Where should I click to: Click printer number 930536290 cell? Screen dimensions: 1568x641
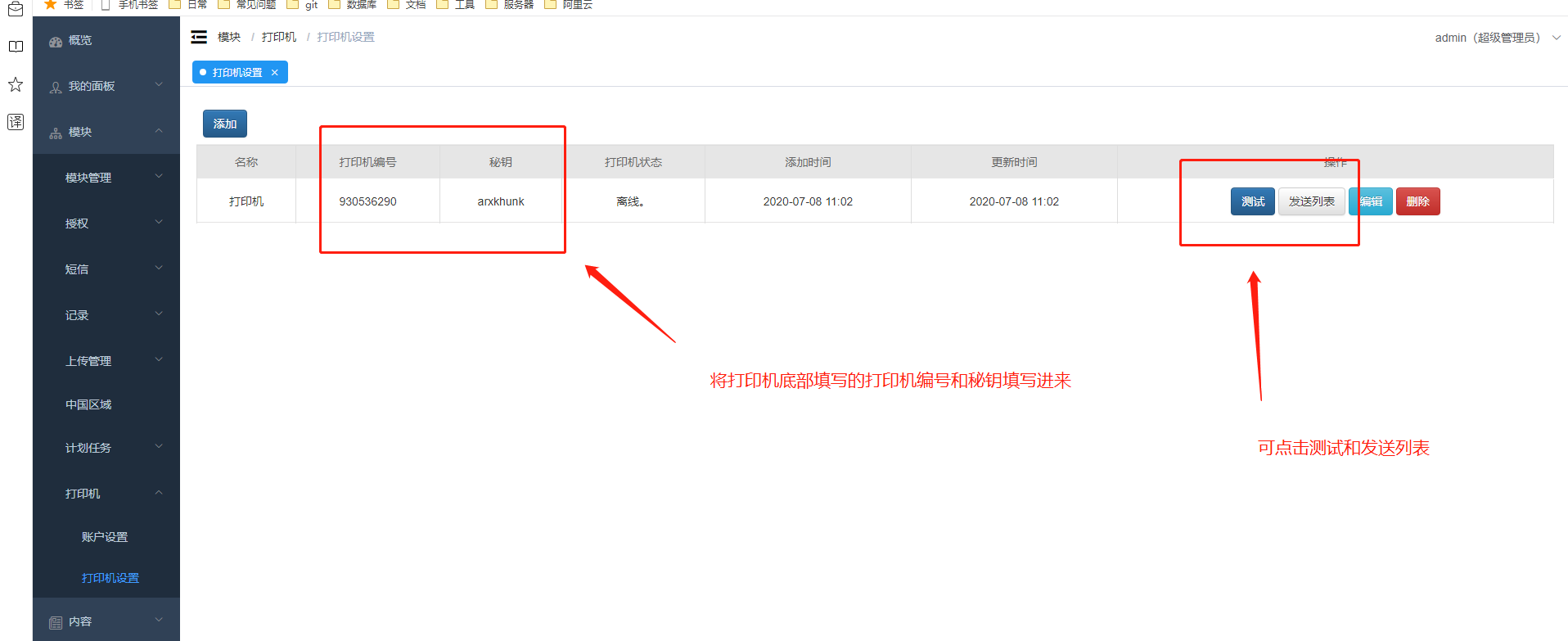[x=368, y=201]
